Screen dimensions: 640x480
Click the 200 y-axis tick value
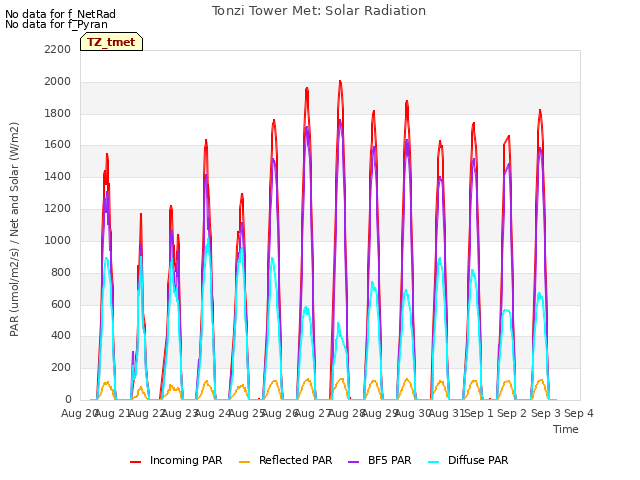click(x=61, y=368)
